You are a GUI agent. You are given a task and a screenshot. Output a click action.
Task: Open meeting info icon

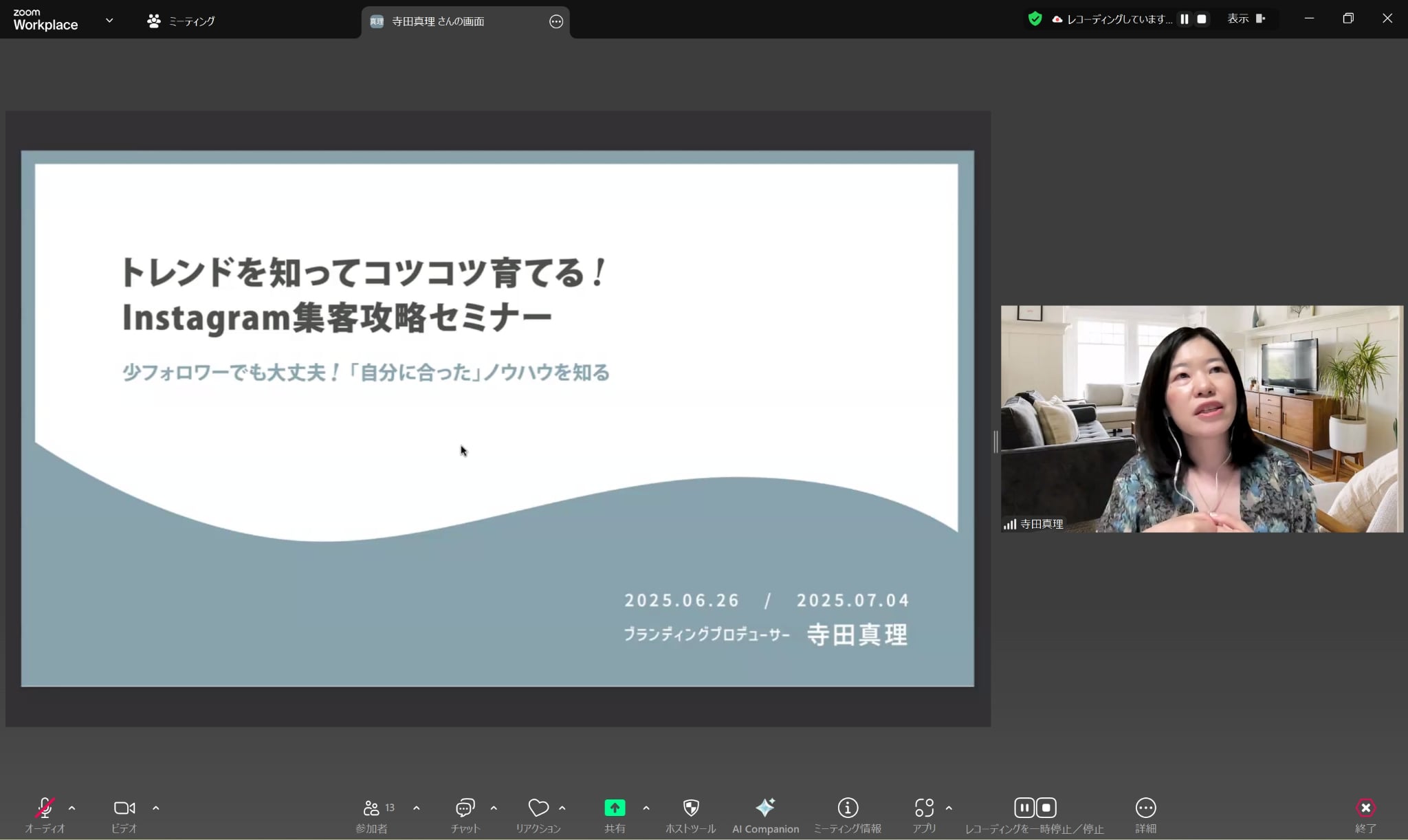[x=848, y=808]
